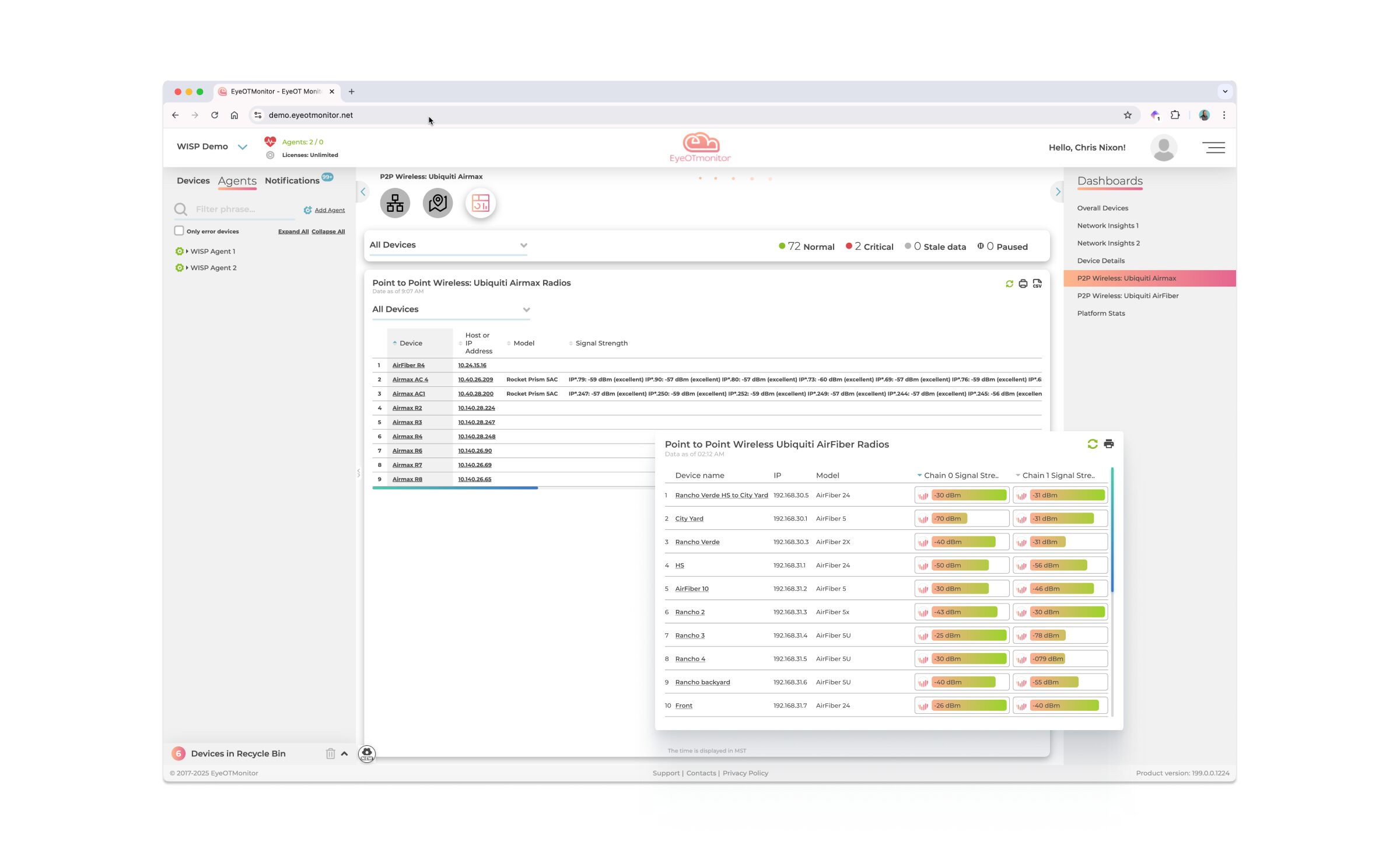Click Airmax table horizontal scrollbar
Screen dimensions: 1400x862
455,488
